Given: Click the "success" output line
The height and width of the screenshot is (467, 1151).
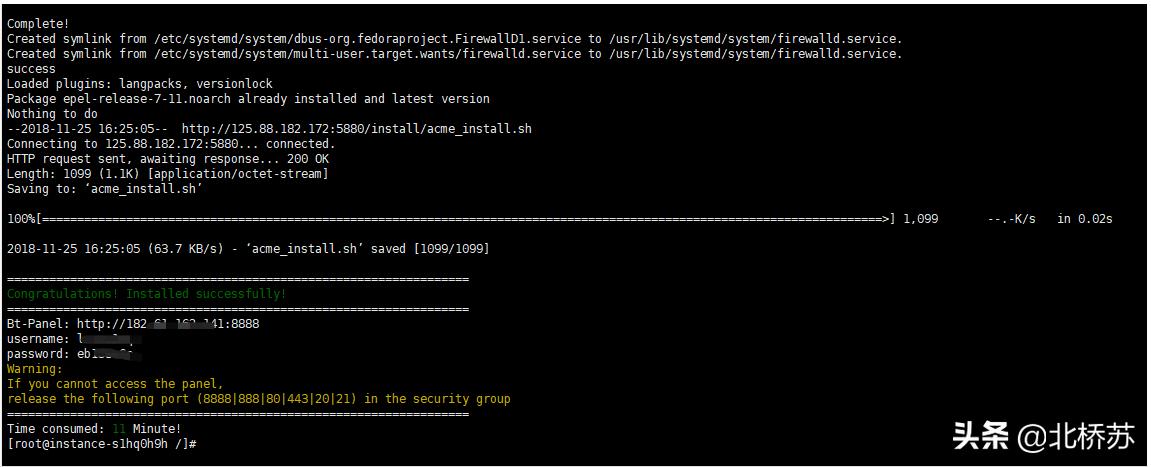Looking at the screenshot, I should (x=31, y=69).
